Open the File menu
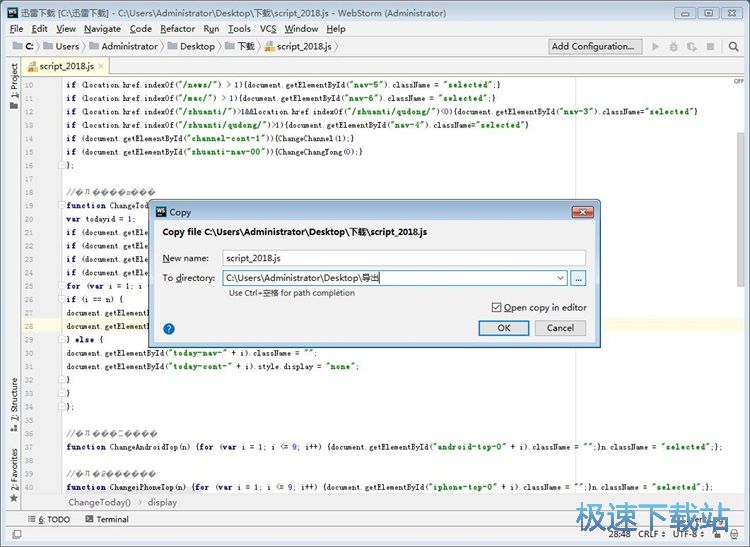Image resolution: width=750 pixels, height=547 pixels. (16, 29)
